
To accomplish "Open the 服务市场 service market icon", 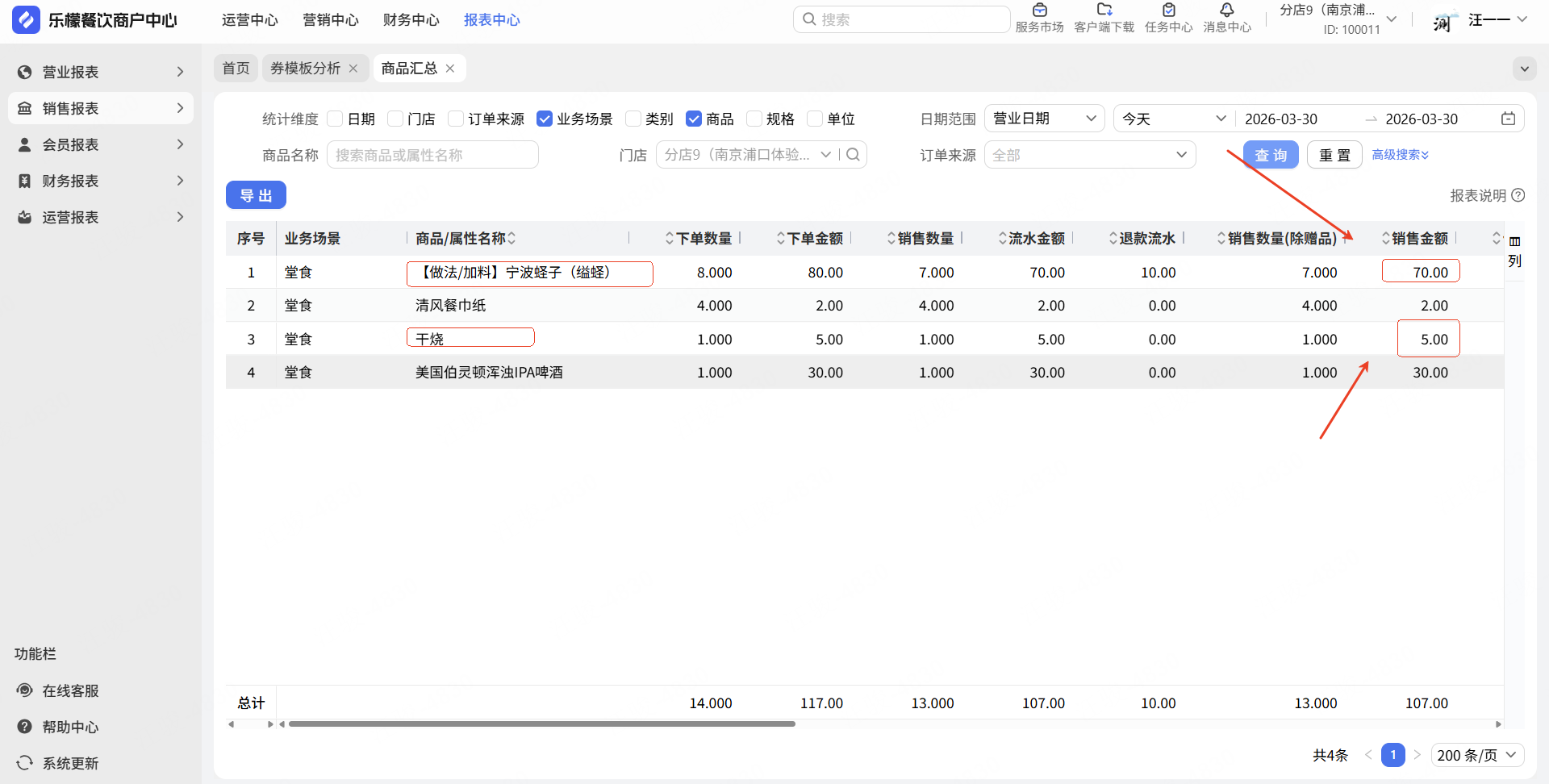I will coord(1039,11).
